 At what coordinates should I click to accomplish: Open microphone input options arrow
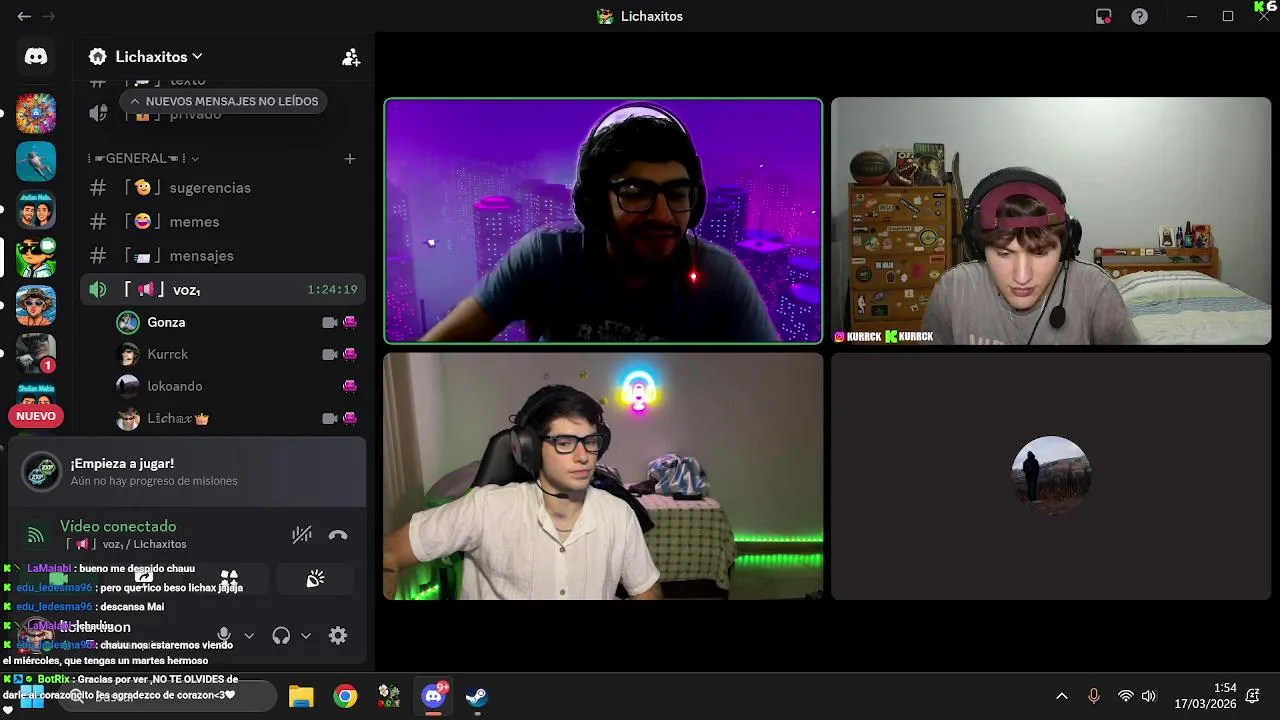[x=249, y=635]
